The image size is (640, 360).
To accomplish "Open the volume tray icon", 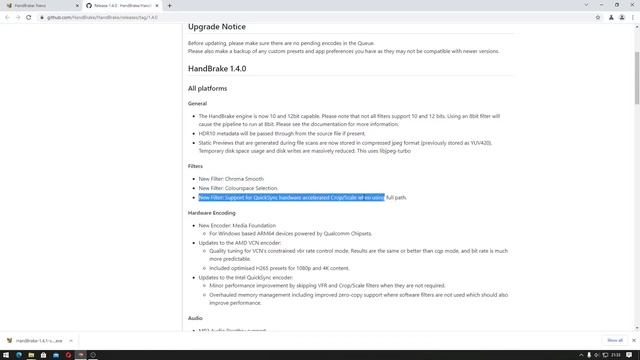I will [597, 355].
